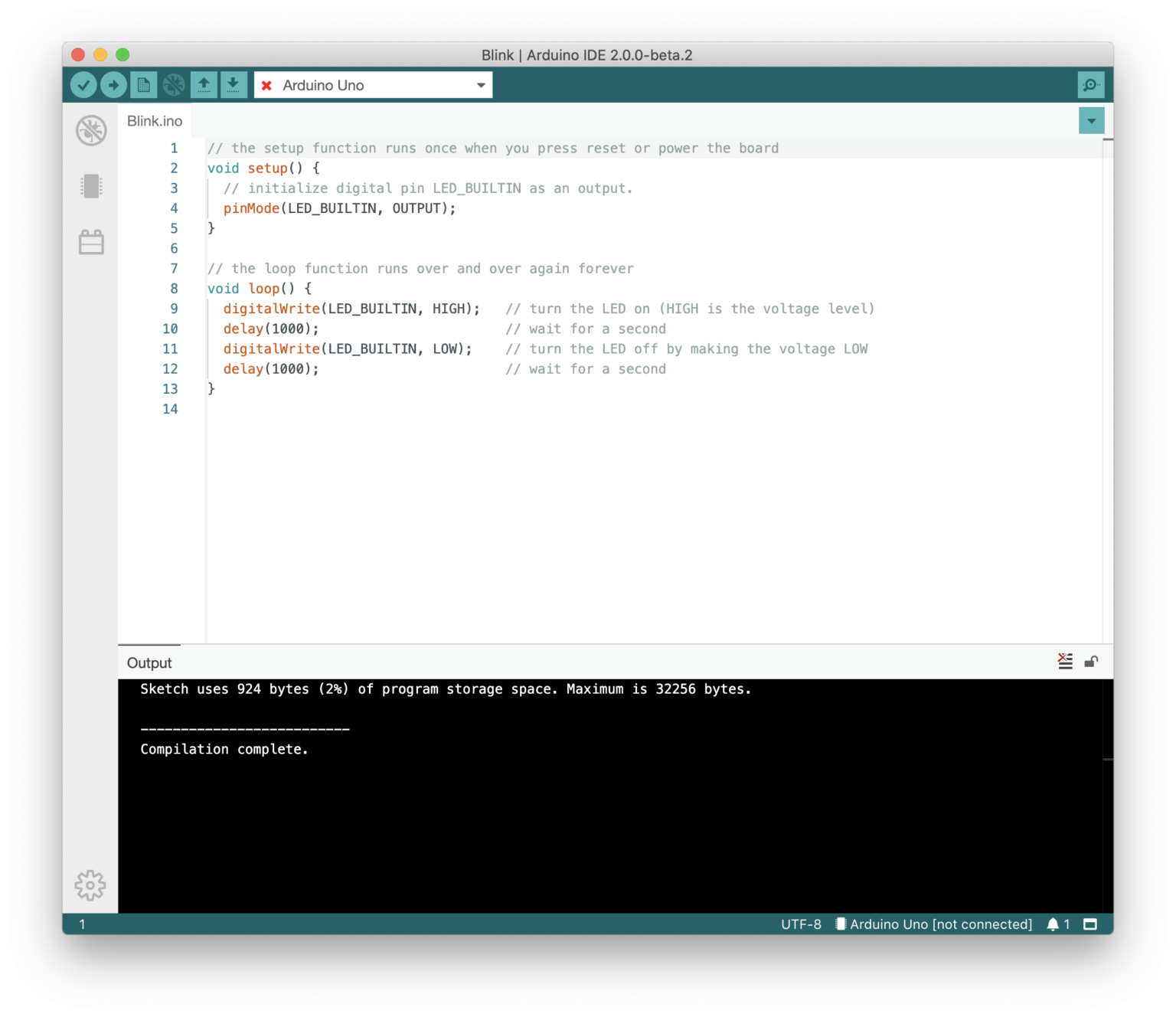Expand the sketch file dropdown near Blink.ino
This screenshot has height=1017, width=1176.
[1091, 120]
